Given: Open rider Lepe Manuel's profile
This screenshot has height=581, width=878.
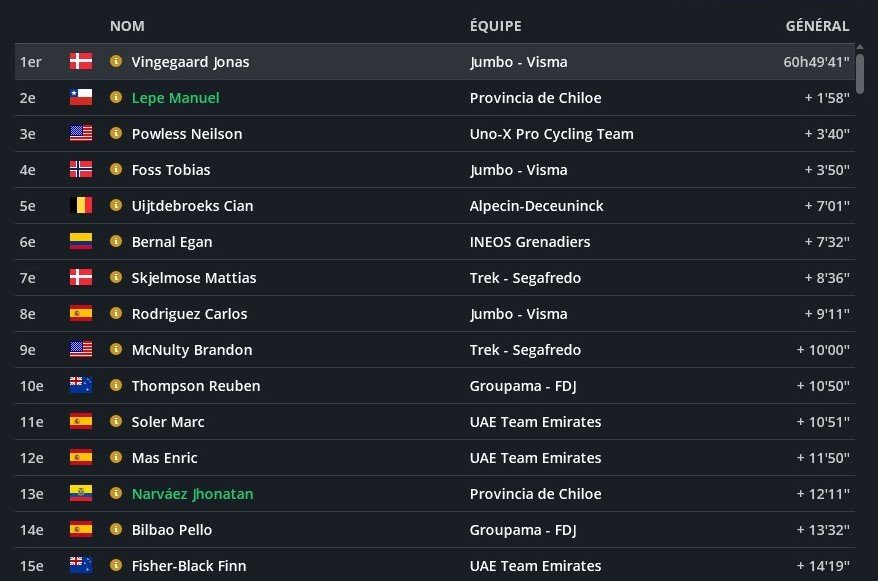Looking at the screenshot, I should [x=176, y=98].
